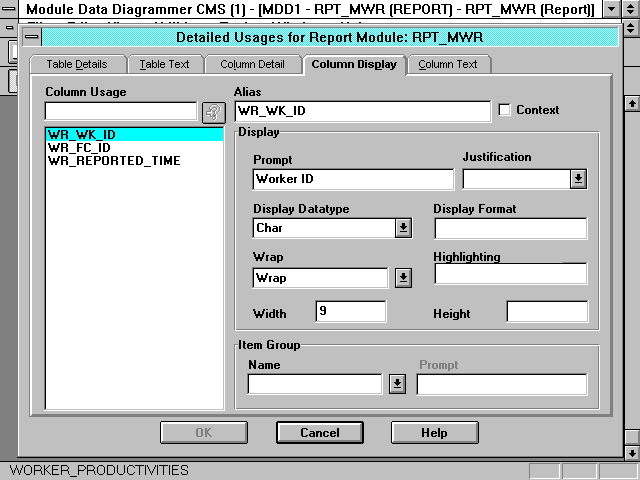Enable the Context checkbox

[x=505, y=110]
